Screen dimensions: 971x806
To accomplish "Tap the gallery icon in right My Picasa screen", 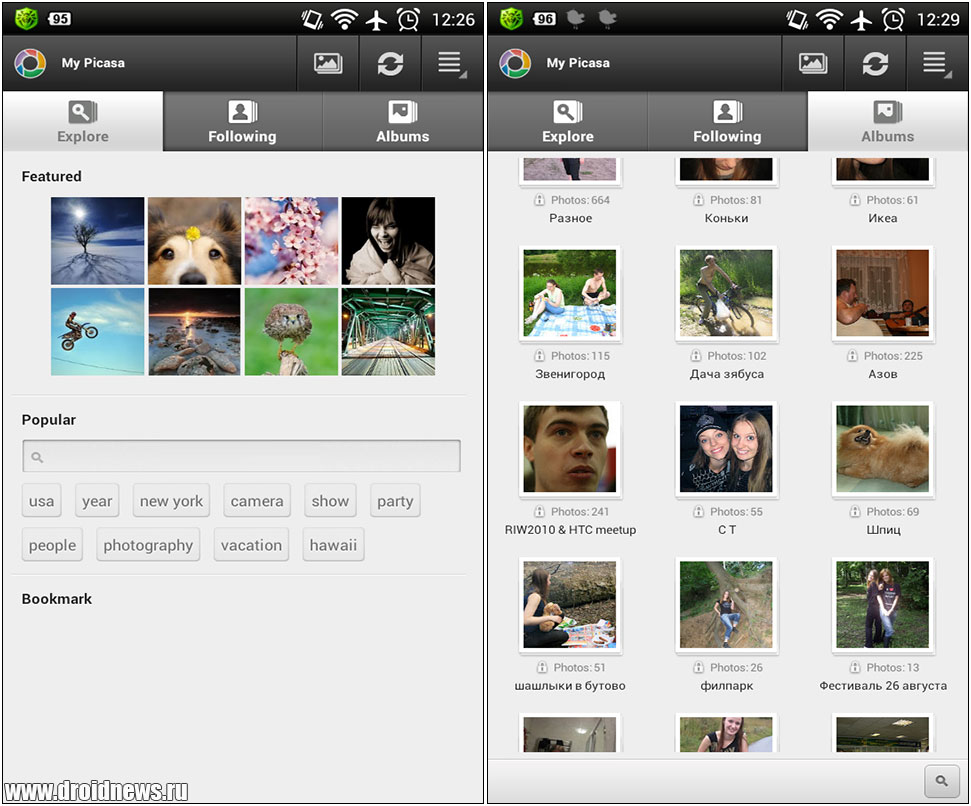I will pos(813,63).
